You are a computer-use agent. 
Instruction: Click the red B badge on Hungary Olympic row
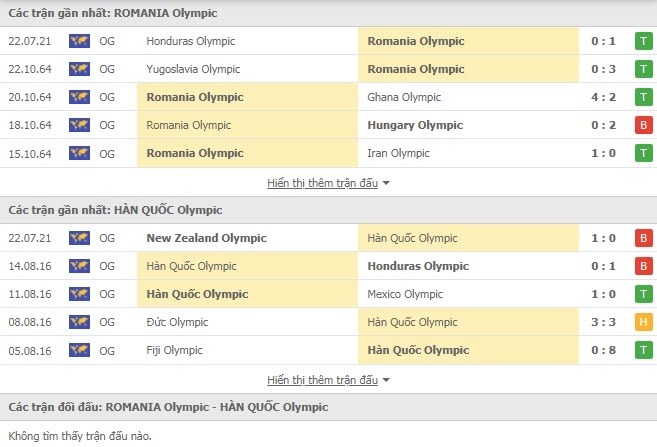(x=644, y=125)
